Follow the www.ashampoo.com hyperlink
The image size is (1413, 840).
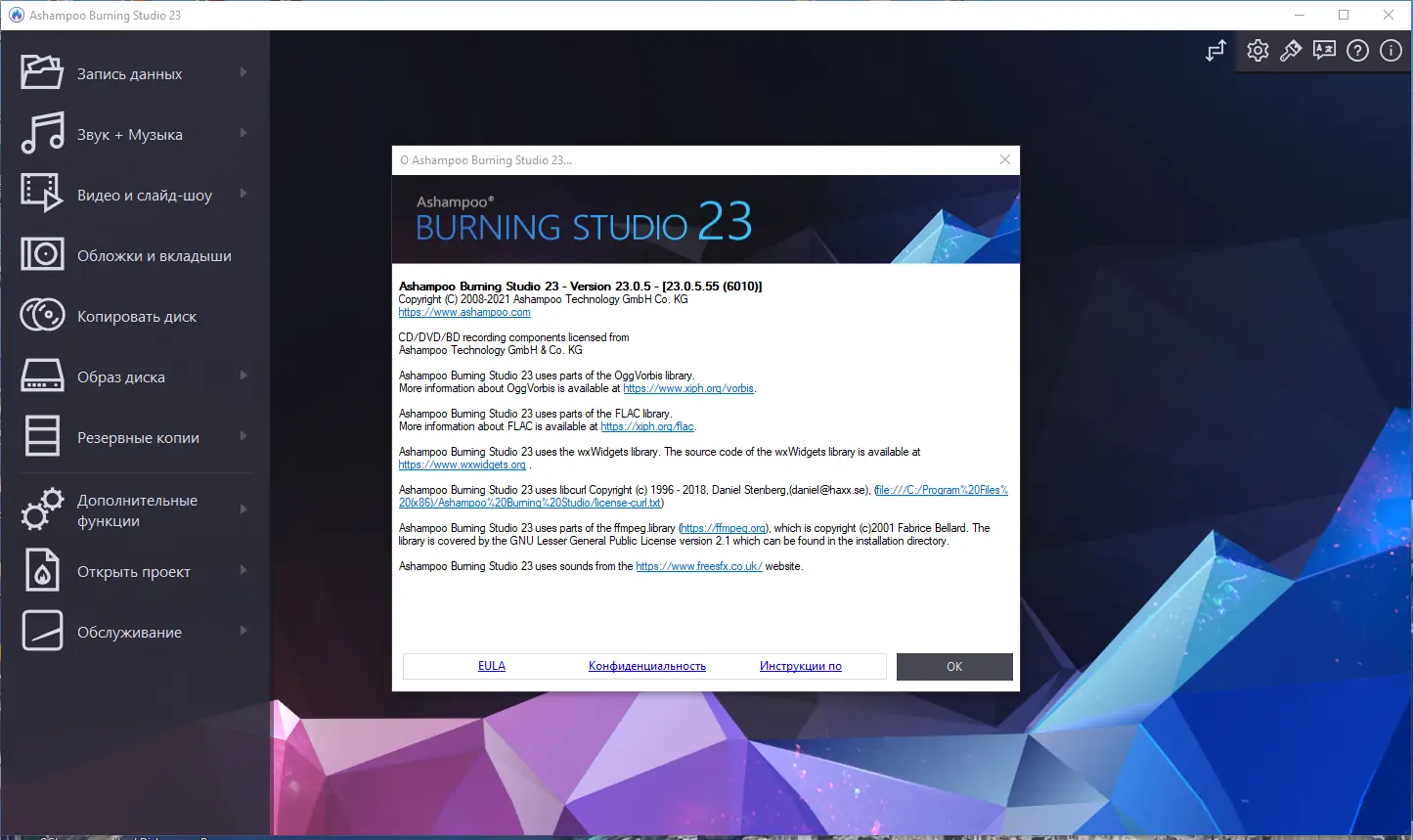coord(464,311)
